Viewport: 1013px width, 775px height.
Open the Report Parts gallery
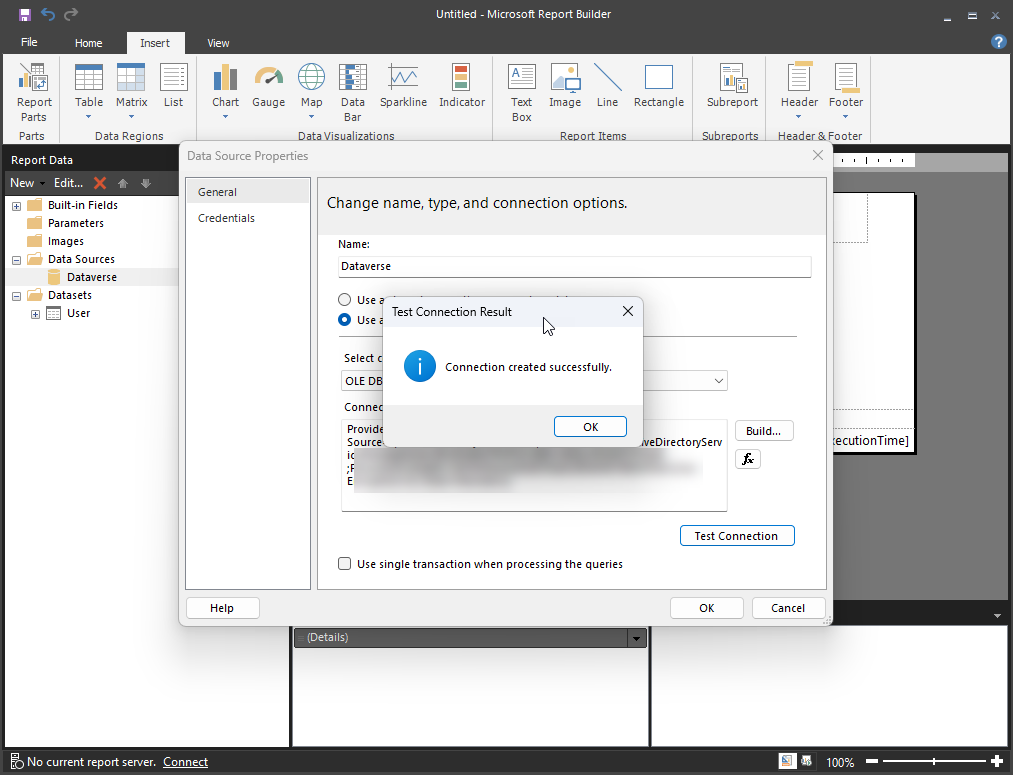tap(34, 92)
